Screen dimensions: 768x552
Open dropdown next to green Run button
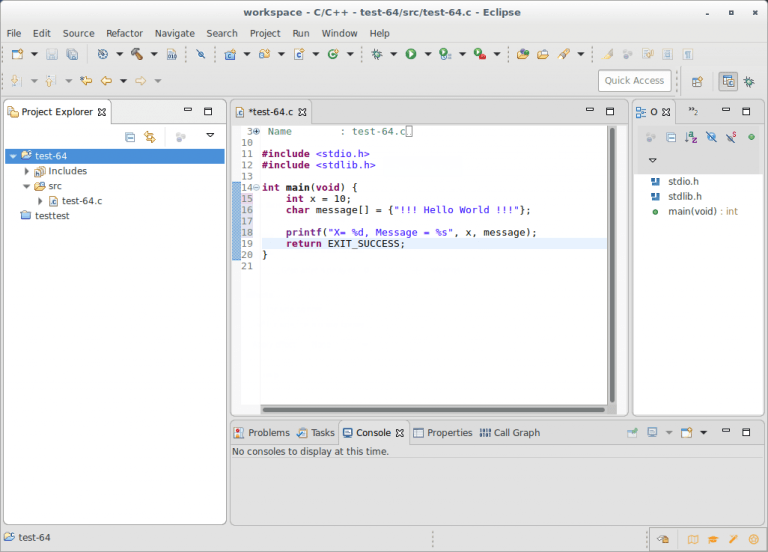428,54
